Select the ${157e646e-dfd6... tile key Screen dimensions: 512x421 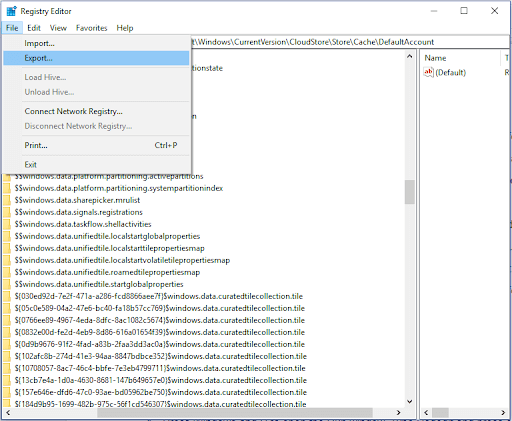pyautogui.click(x=160, y=392)
